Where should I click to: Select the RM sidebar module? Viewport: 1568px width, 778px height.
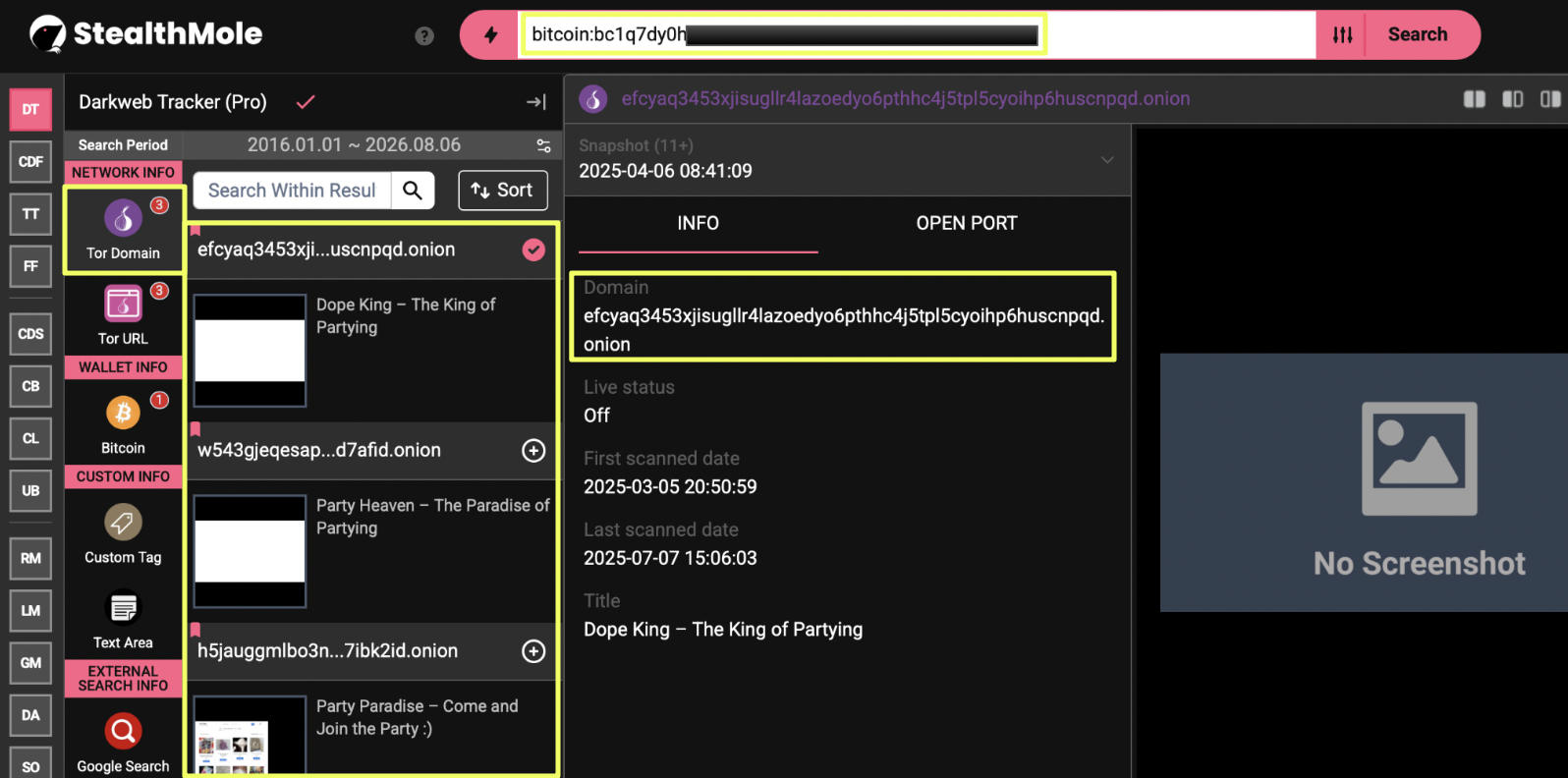coord(30,558)
